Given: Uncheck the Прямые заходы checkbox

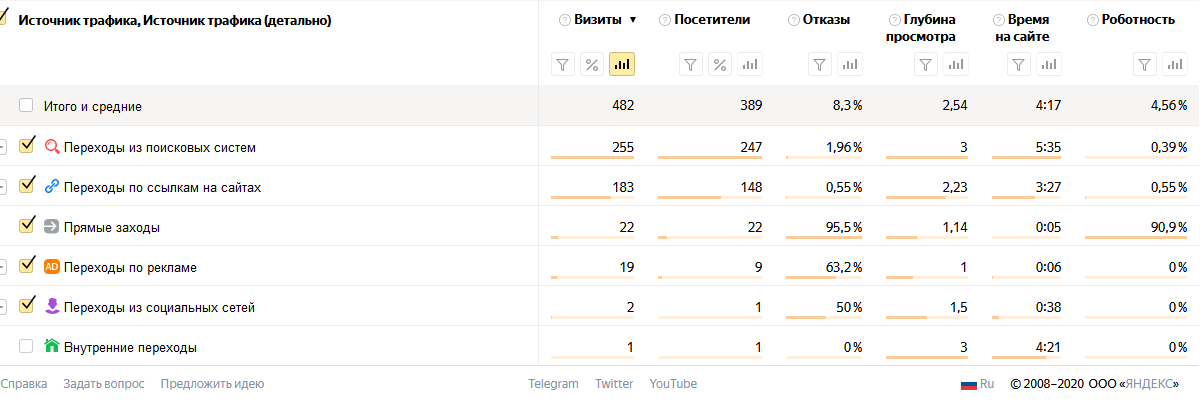Looking at the screenshot, I should (27, 226).
